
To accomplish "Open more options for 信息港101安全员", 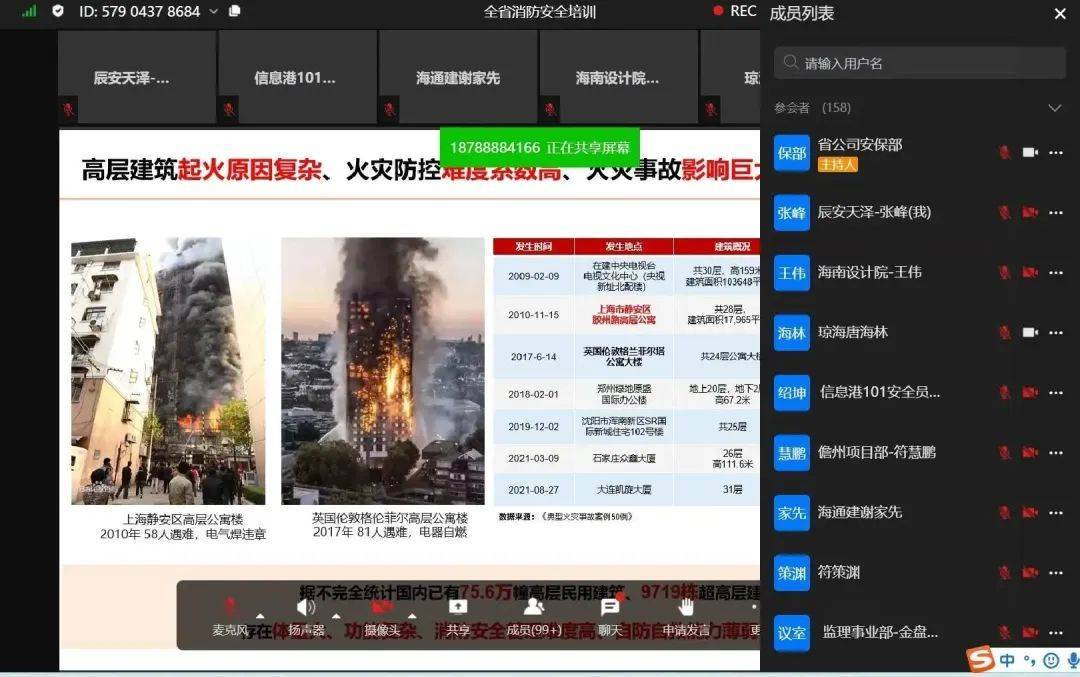I will pos(1056,392).
